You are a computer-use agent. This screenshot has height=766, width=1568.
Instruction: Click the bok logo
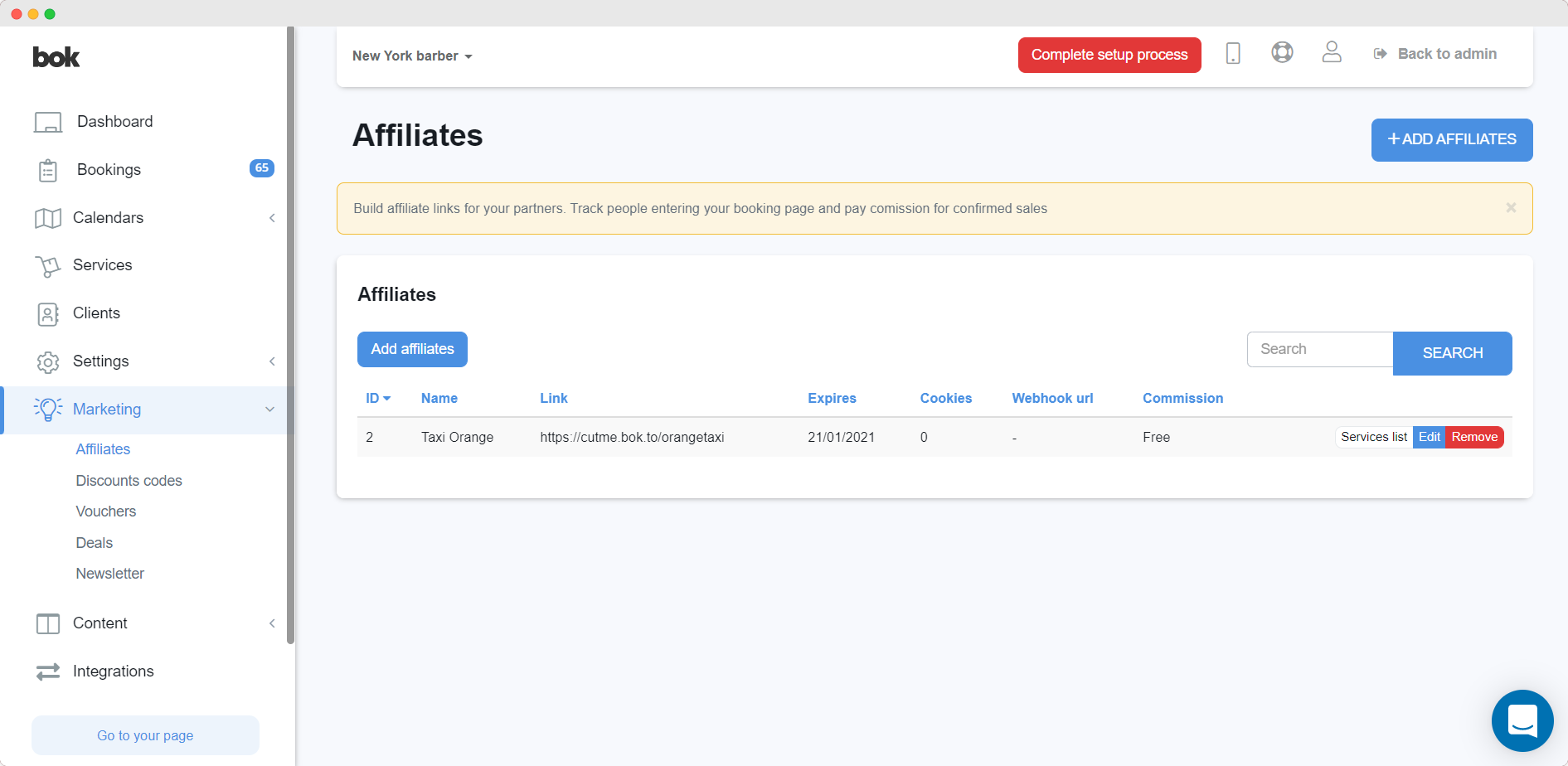[56, 57]
